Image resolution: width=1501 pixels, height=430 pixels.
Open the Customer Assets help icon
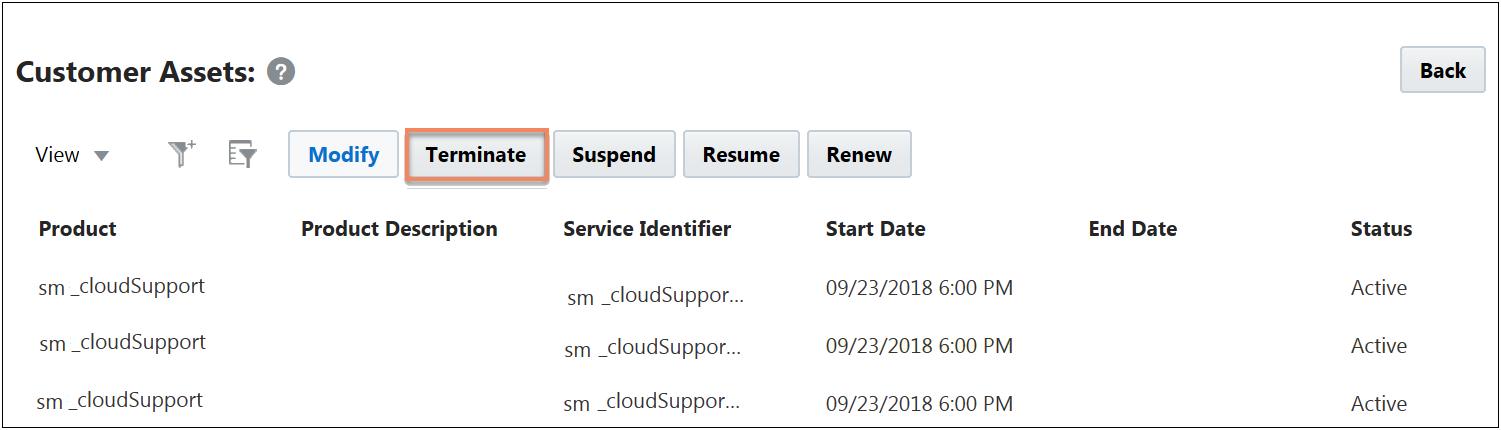pyautogui.click(x=281, y=72)
